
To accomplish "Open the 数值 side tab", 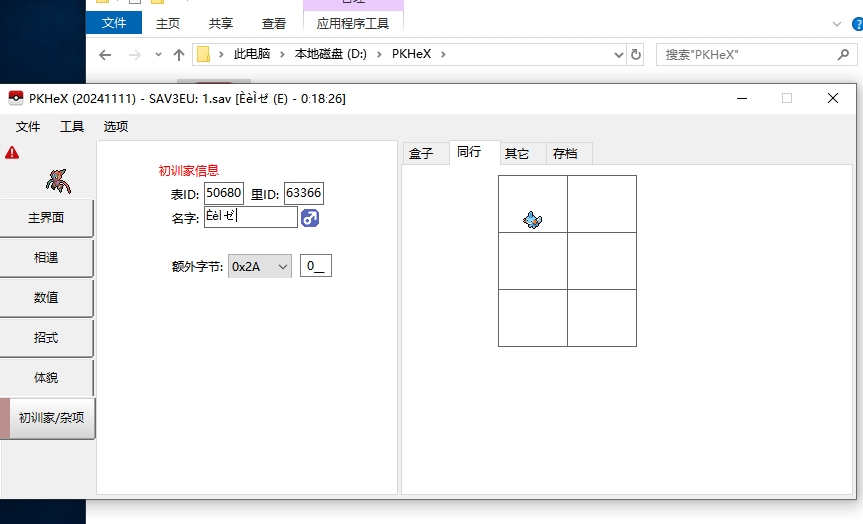I will 46,298.
